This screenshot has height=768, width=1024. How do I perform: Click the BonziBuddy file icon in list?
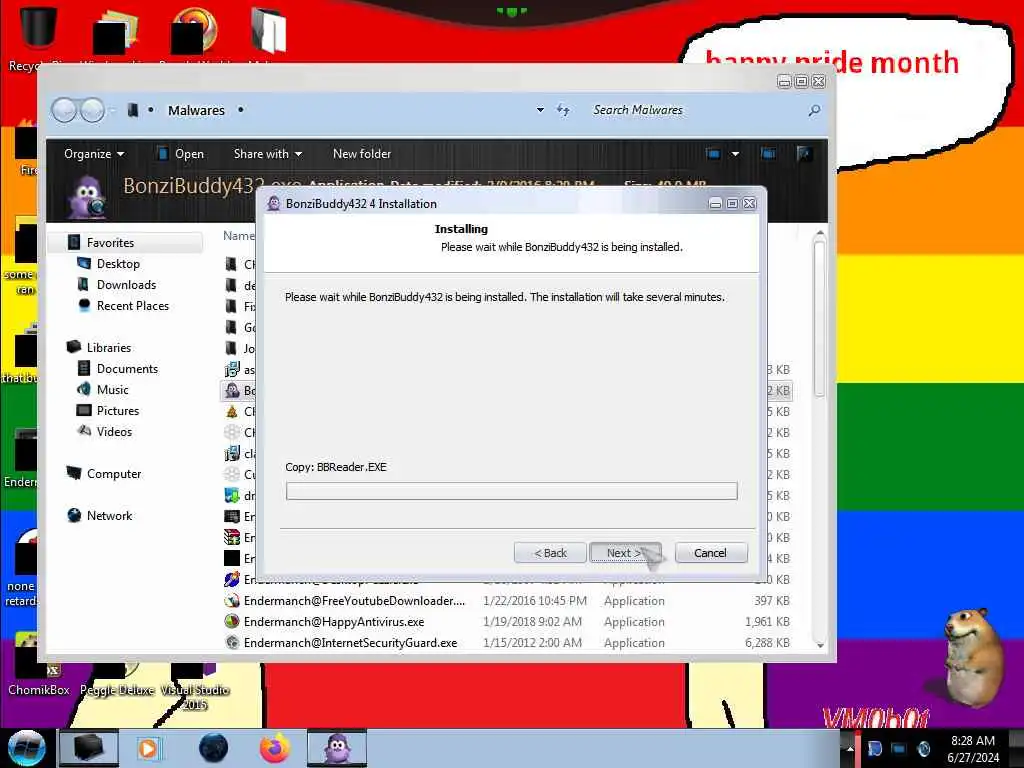232,391
